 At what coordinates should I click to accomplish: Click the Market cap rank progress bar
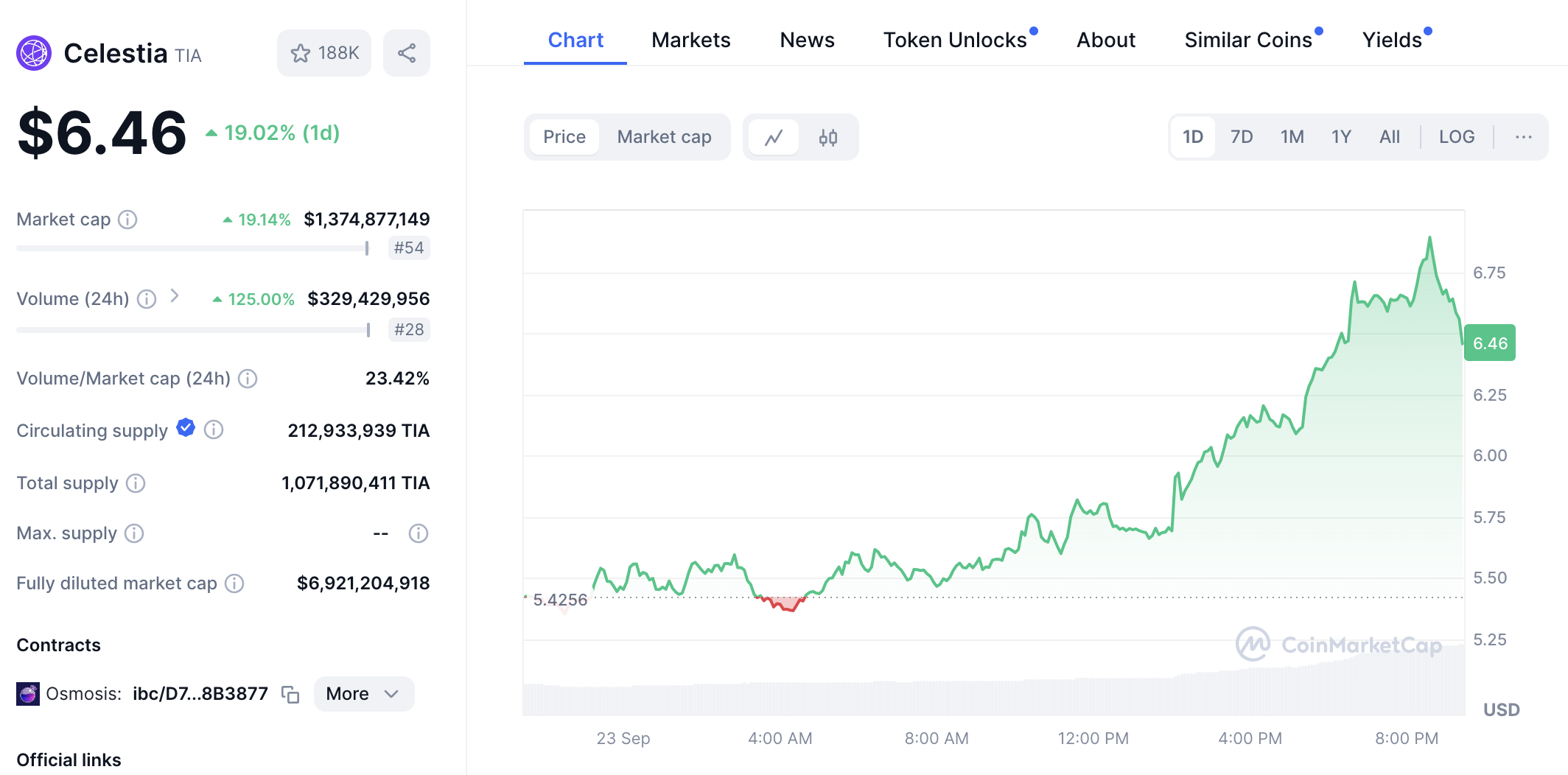192,248
